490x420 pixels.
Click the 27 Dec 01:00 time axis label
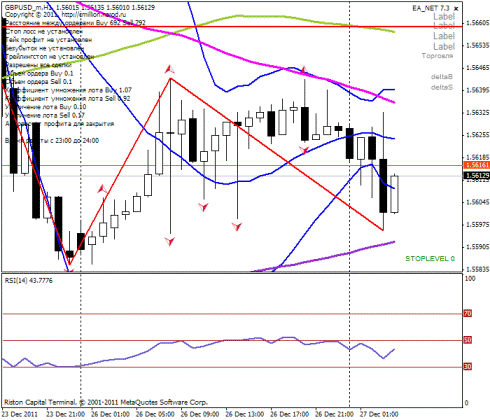379,414
